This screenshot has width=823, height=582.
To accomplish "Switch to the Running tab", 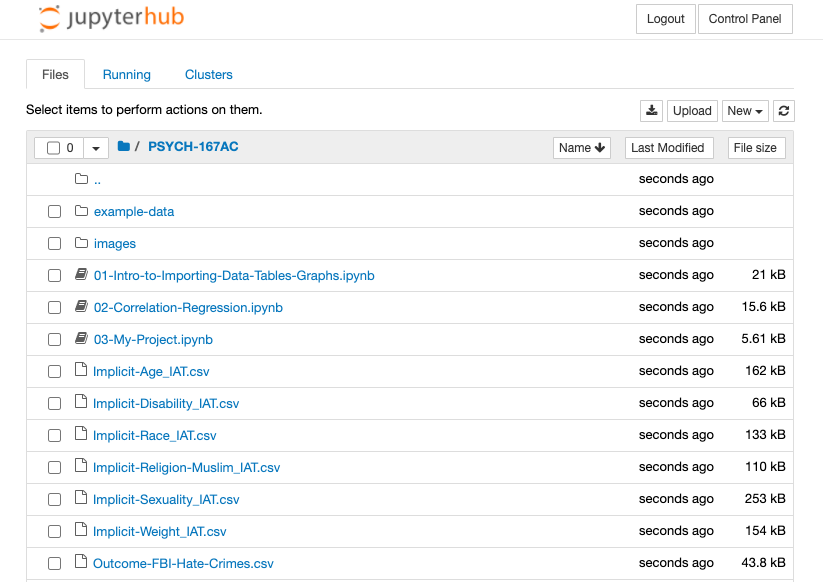I will (x=127, y=75).
